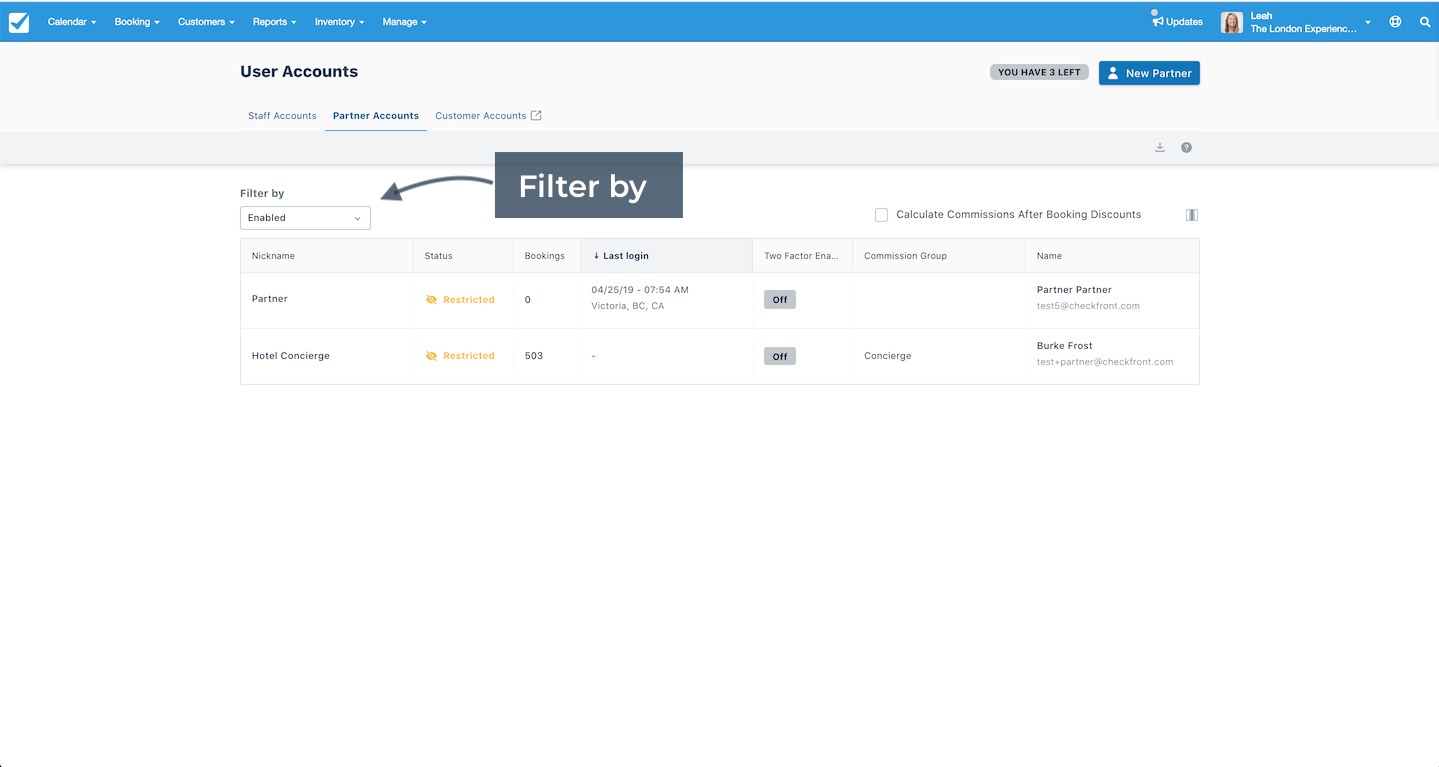Switch to the Staff Accounts tab
This screenshot has height=767, width=1439.
(x=282, y=116)
